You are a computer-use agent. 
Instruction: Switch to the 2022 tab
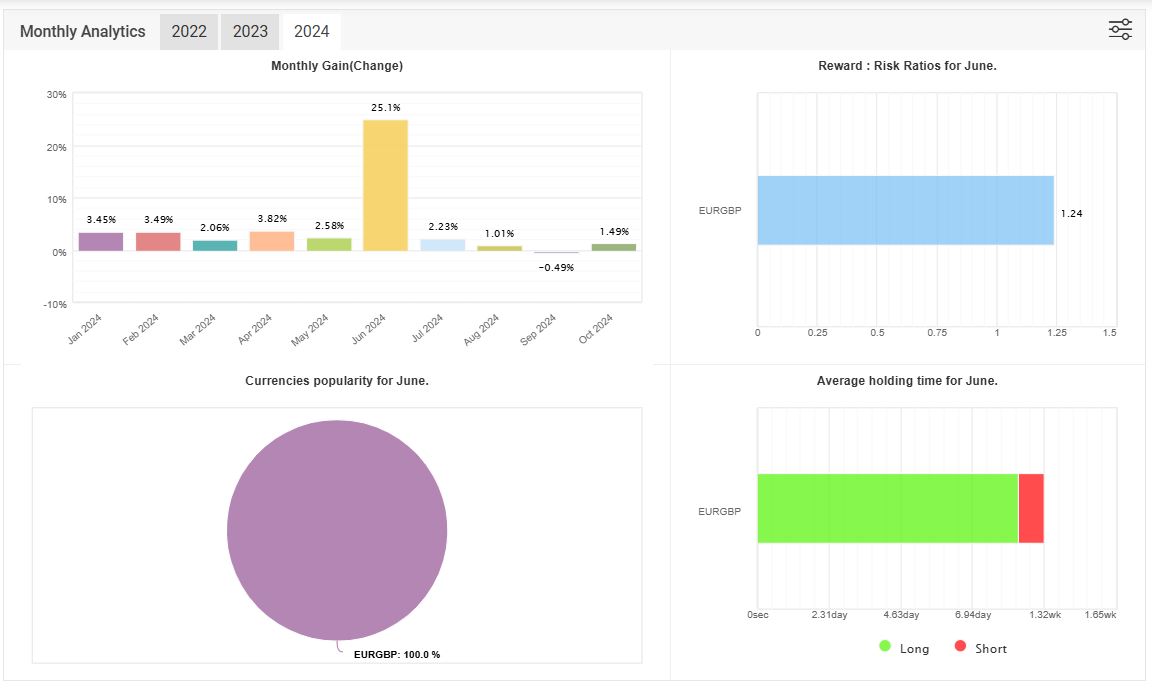pos(189,31)
